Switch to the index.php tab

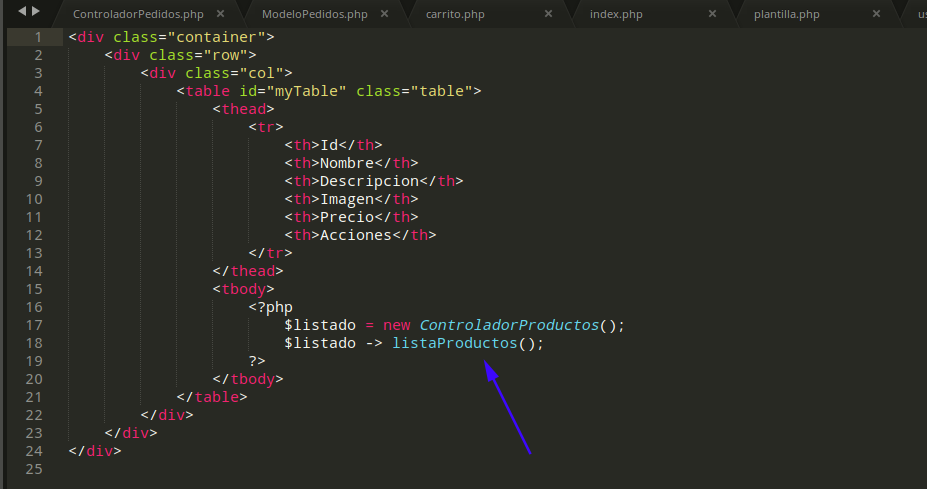pyautogui.click(x=617, y=14)
